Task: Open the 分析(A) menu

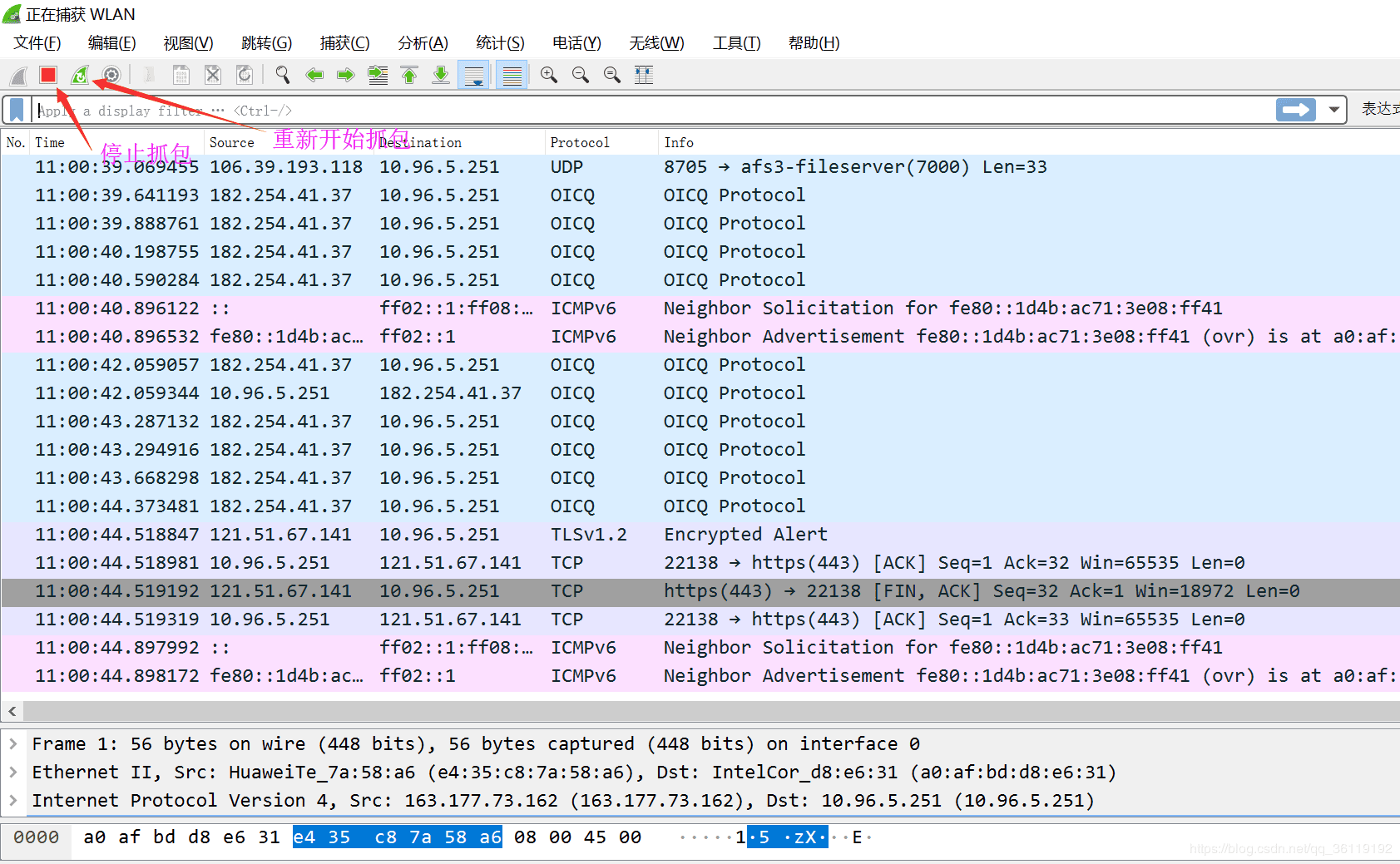Action: 423,43
